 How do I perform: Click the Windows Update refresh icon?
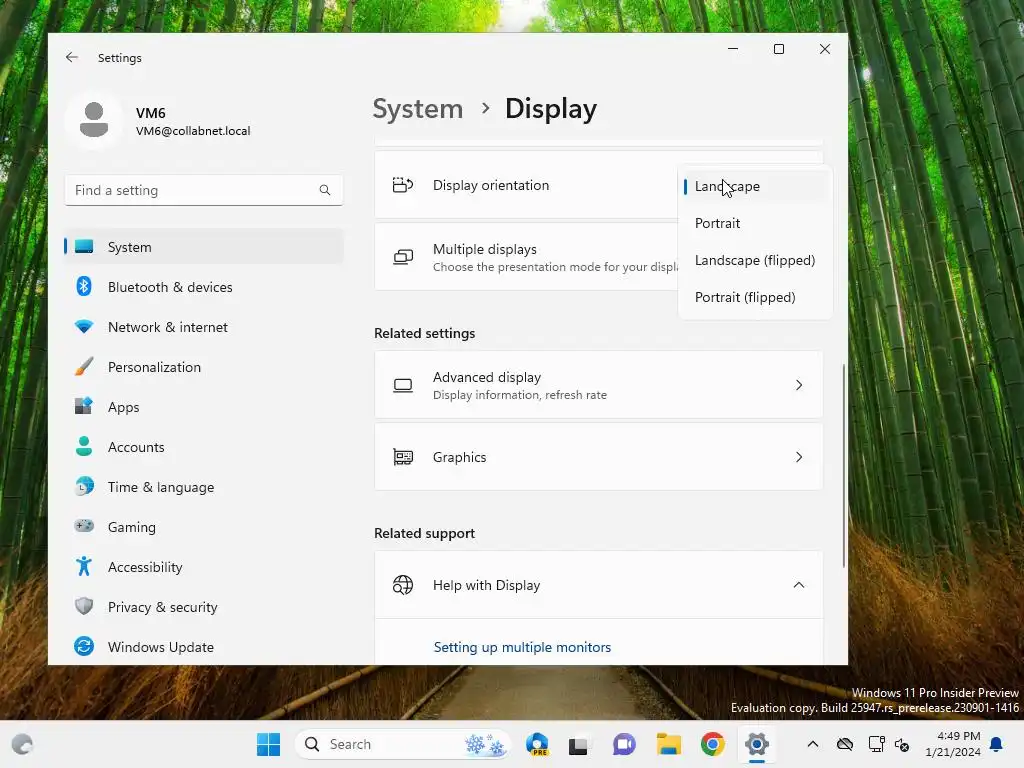84,646
